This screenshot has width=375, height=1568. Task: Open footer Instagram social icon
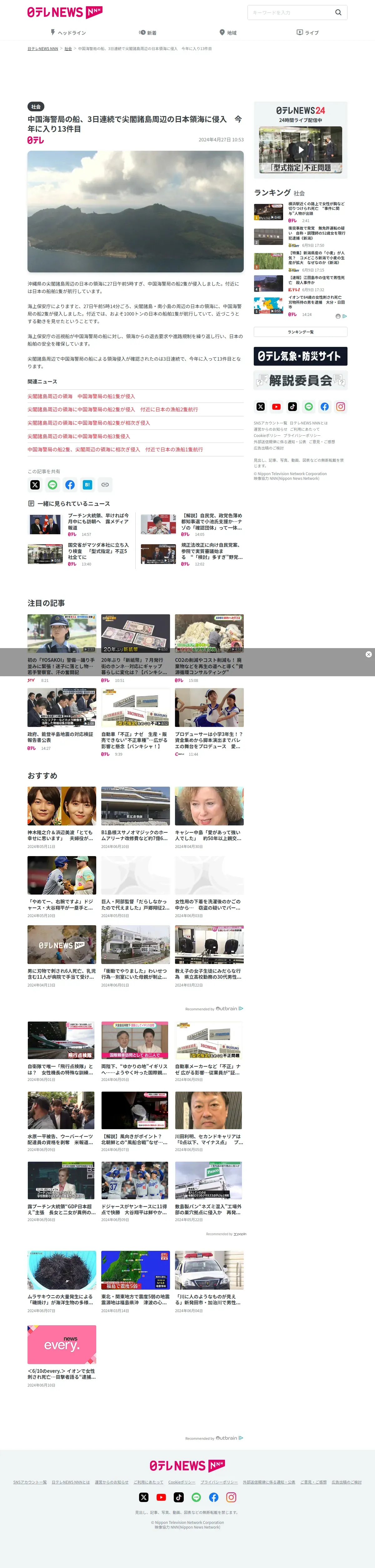232,1497
